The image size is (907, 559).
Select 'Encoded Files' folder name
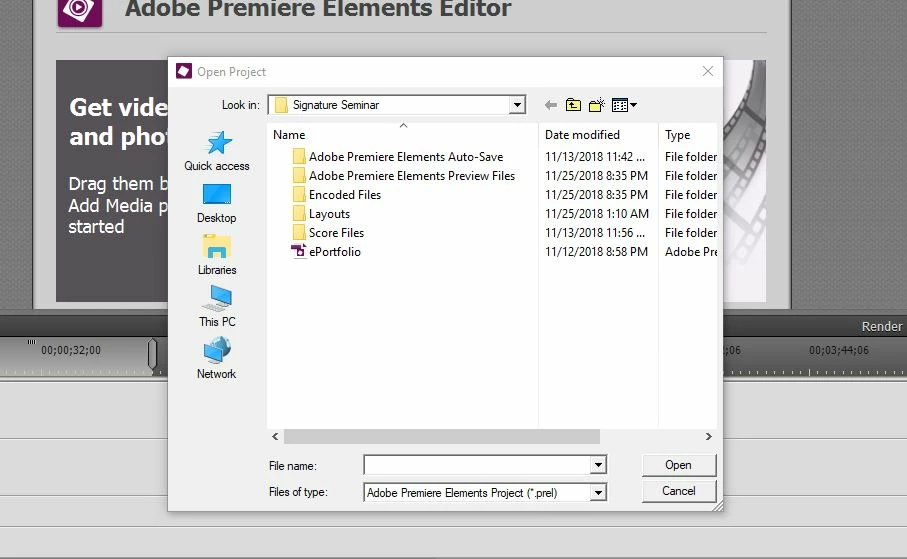click(x=345, y=195)
